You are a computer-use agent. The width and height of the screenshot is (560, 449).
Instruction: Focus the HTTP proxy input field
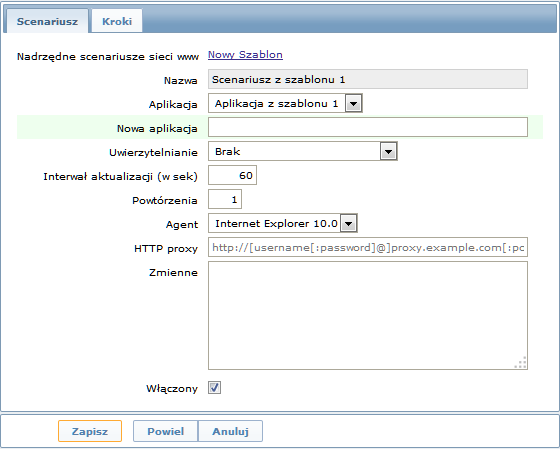368,247
